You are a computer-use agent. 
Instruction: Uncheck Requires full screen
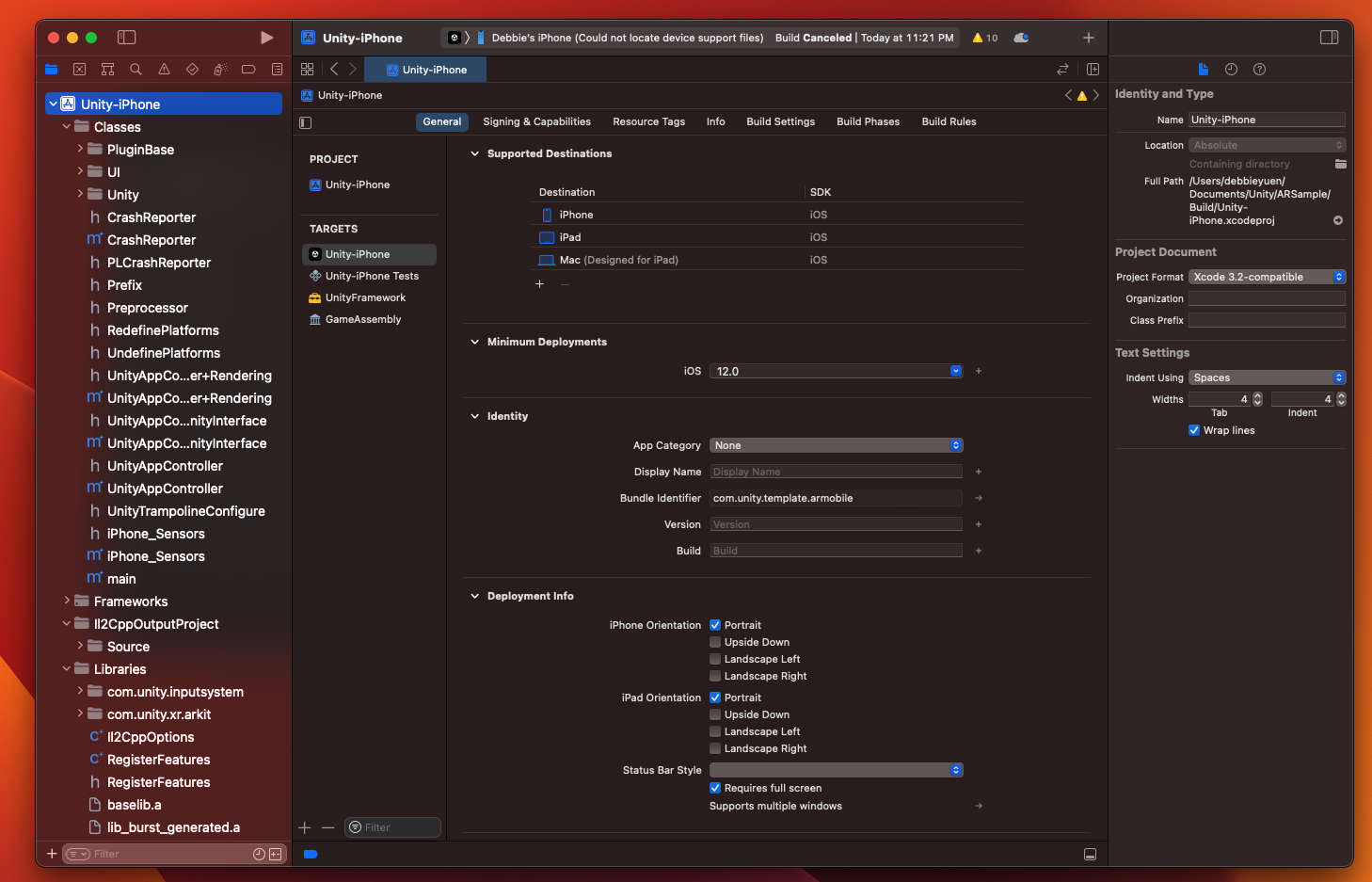pyautogui.click(x=715, y=788)
